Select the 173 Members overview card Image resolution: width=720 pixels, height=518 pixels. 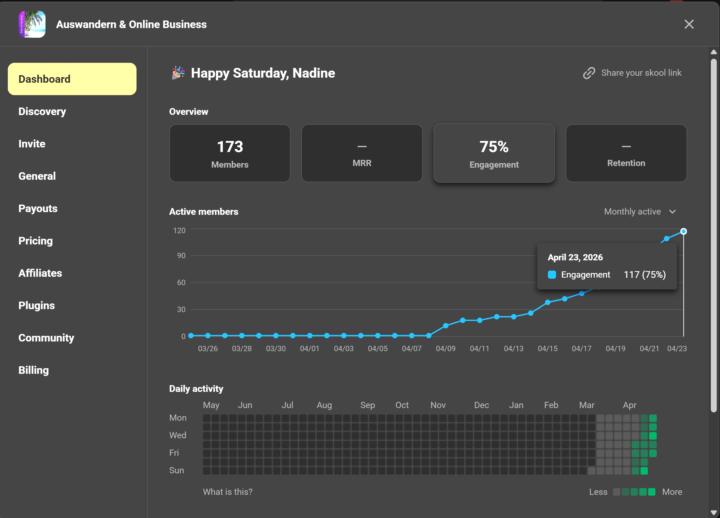230,153
